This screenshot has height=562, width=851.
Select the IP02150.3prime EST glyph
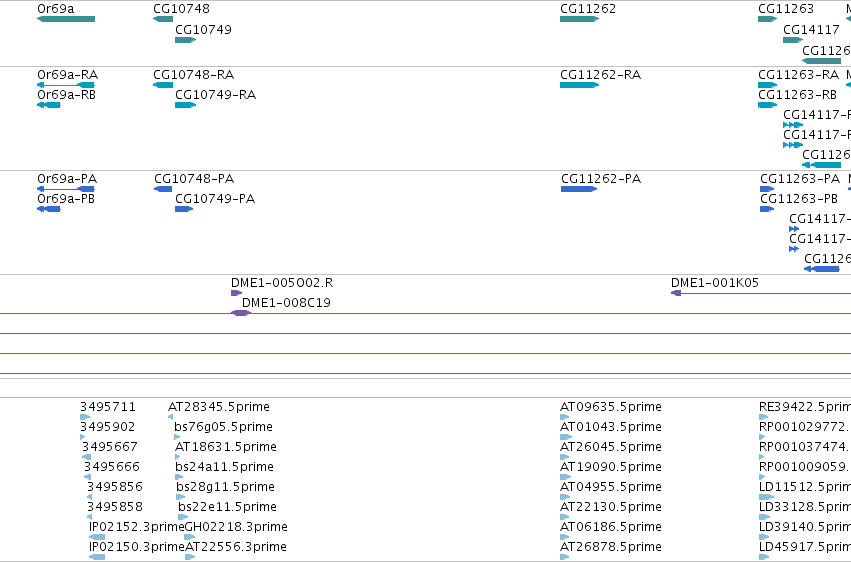pyautogui.click(x=97, y=557)
